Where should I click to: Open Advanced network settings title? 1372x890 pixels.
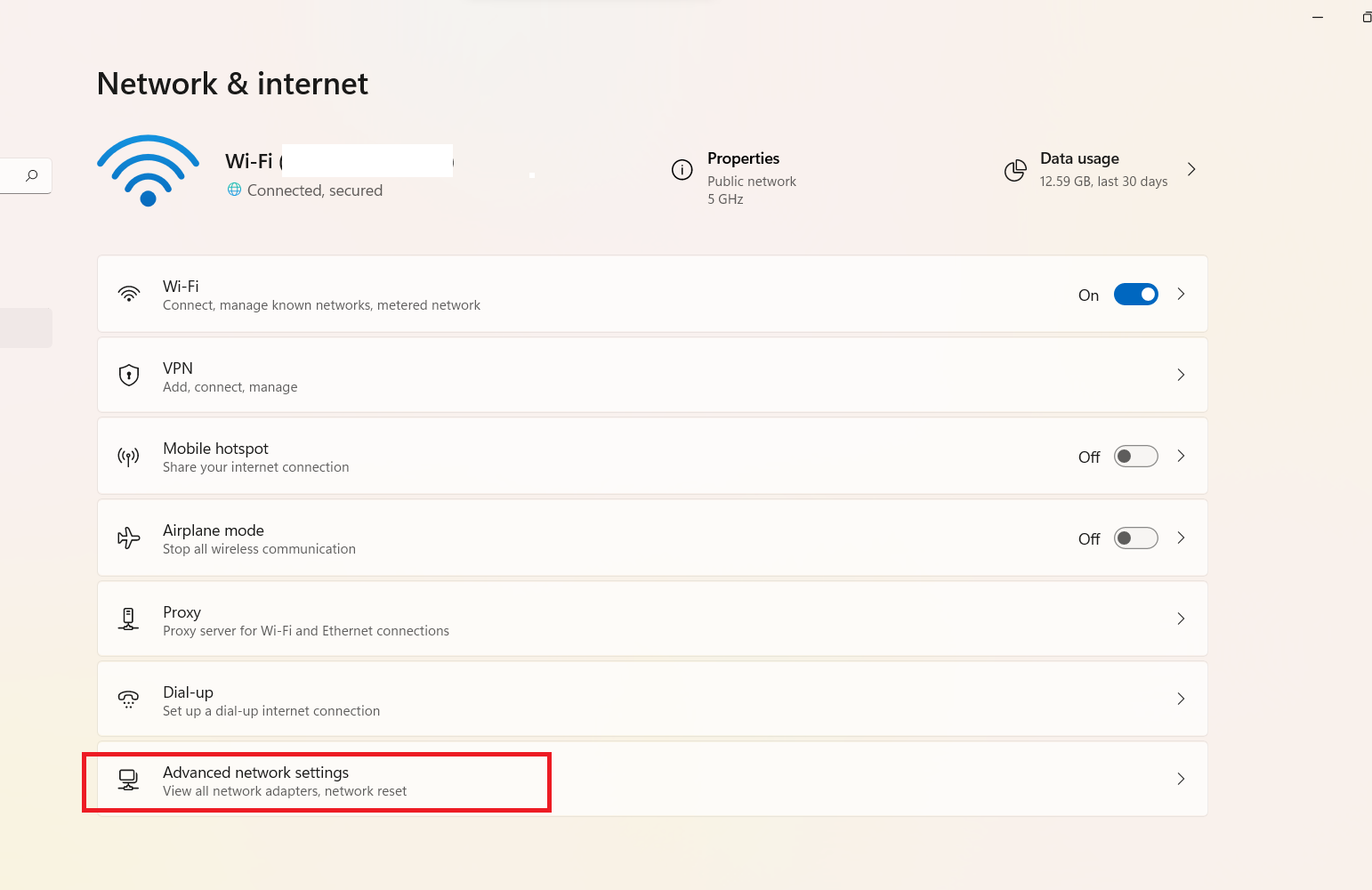pos(255,773)
